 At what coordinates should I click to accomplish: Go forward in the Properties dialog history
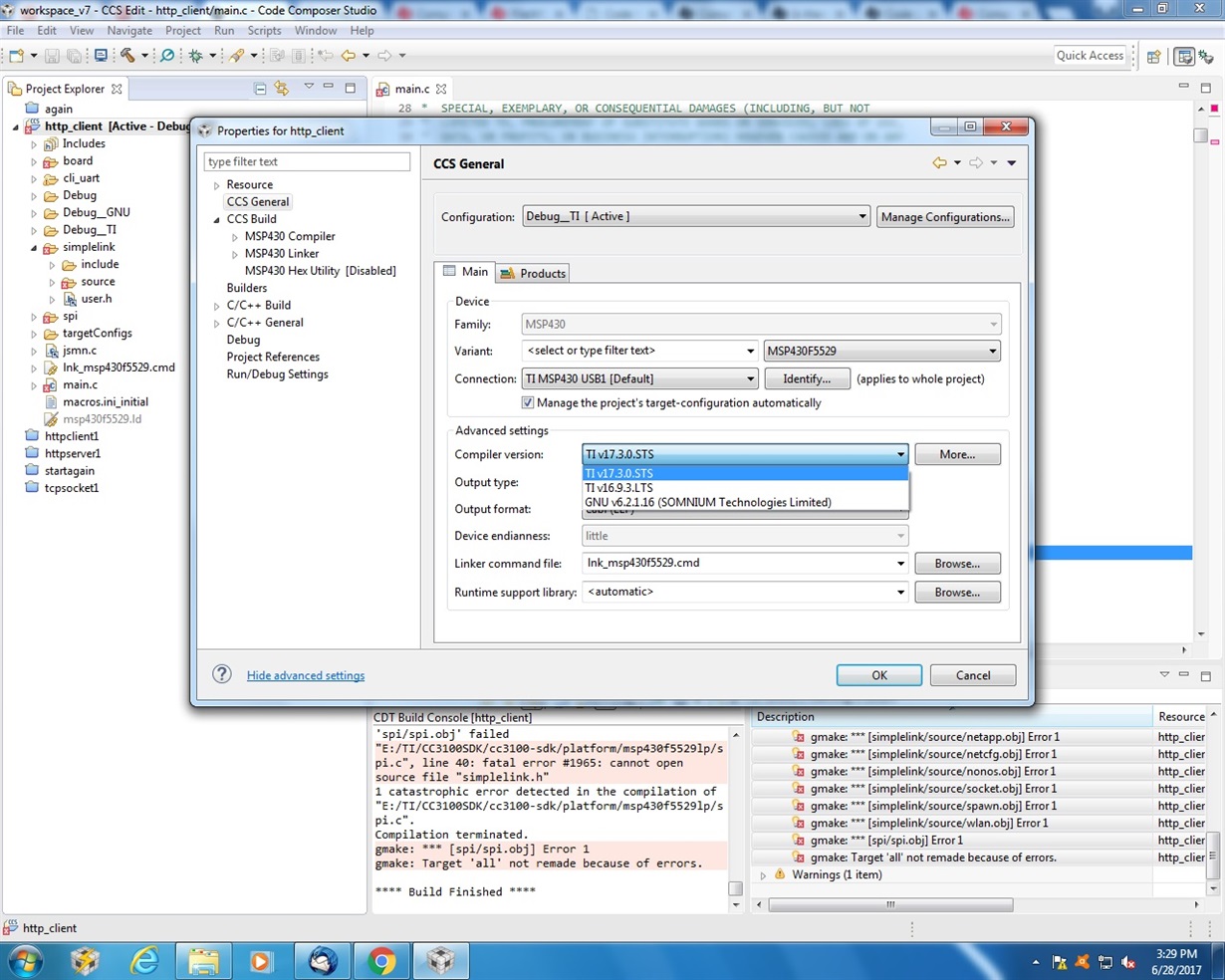point(976,163)
